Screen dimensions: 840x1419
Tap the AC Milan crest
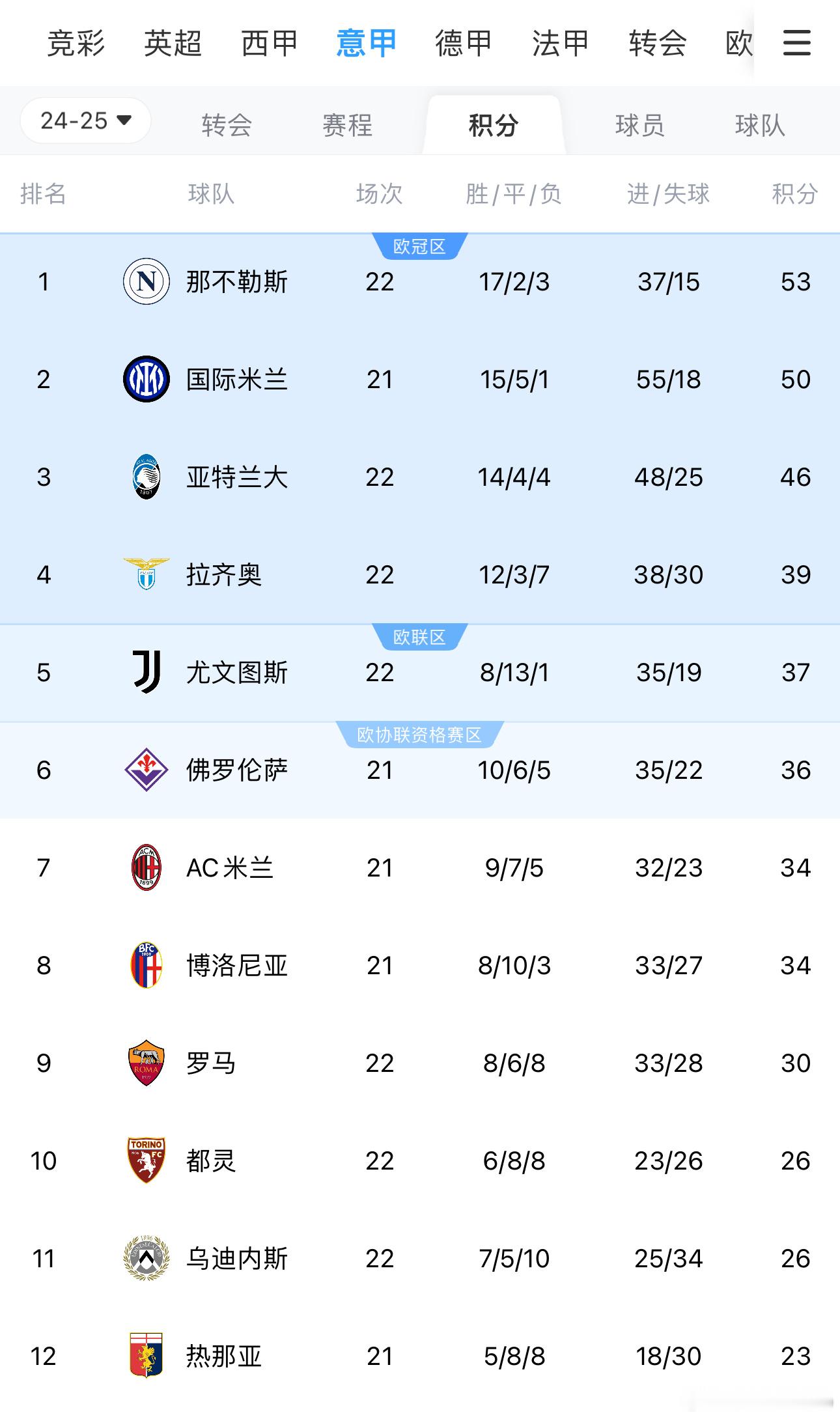coord(147,867)
